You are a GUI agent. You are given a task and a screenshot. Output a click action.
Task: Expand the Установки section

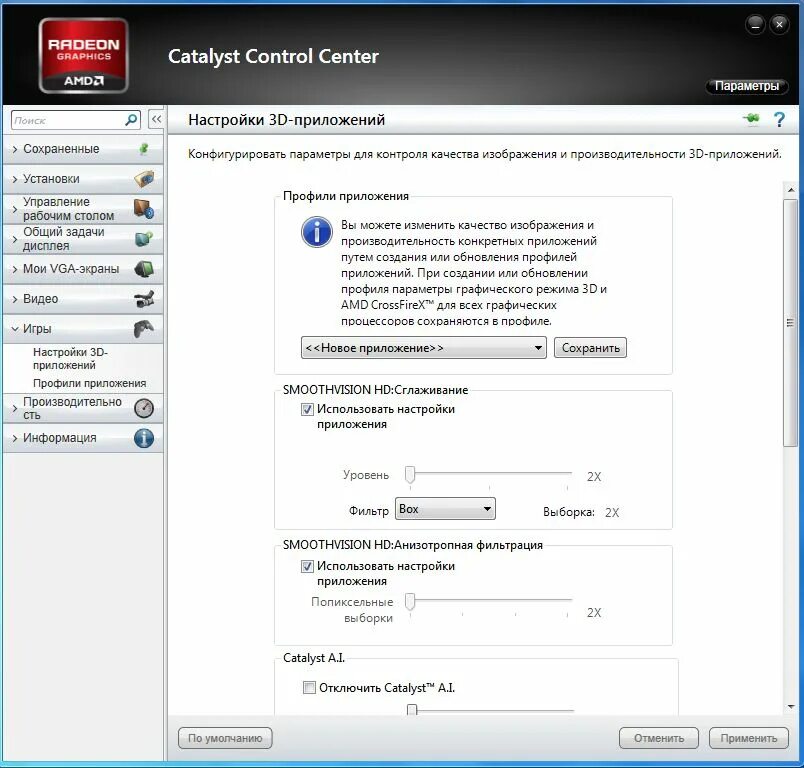point(83,178)
